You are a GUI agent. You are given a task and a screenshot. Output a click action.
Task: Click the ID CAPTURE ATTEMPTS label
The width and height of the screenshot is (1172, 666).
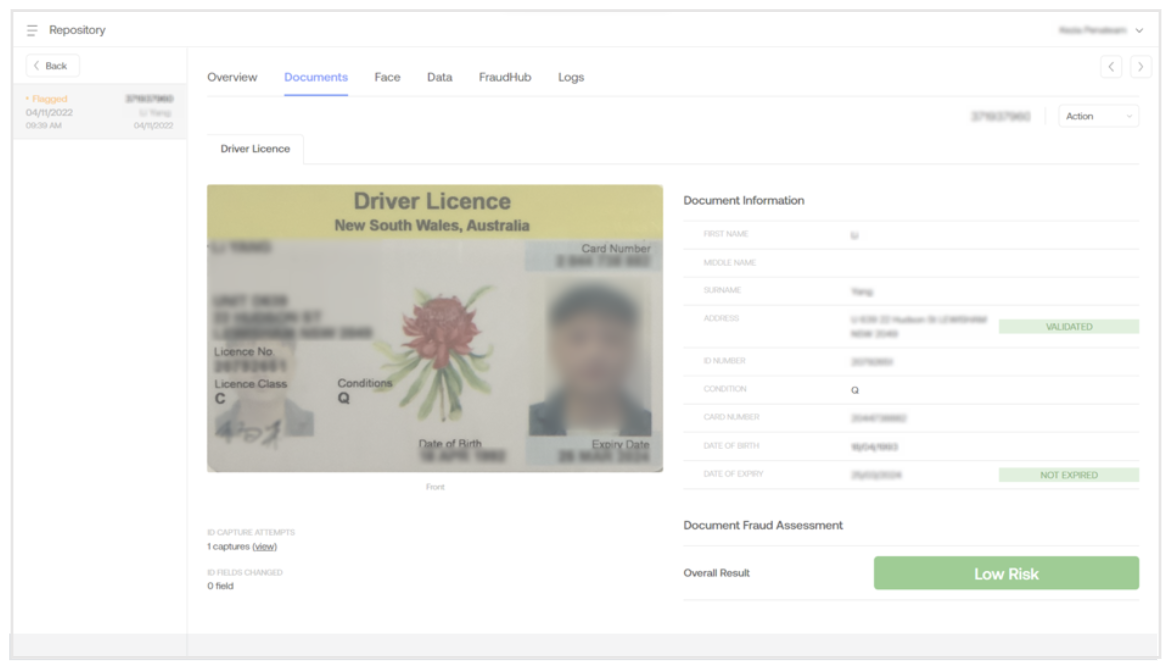251,532
